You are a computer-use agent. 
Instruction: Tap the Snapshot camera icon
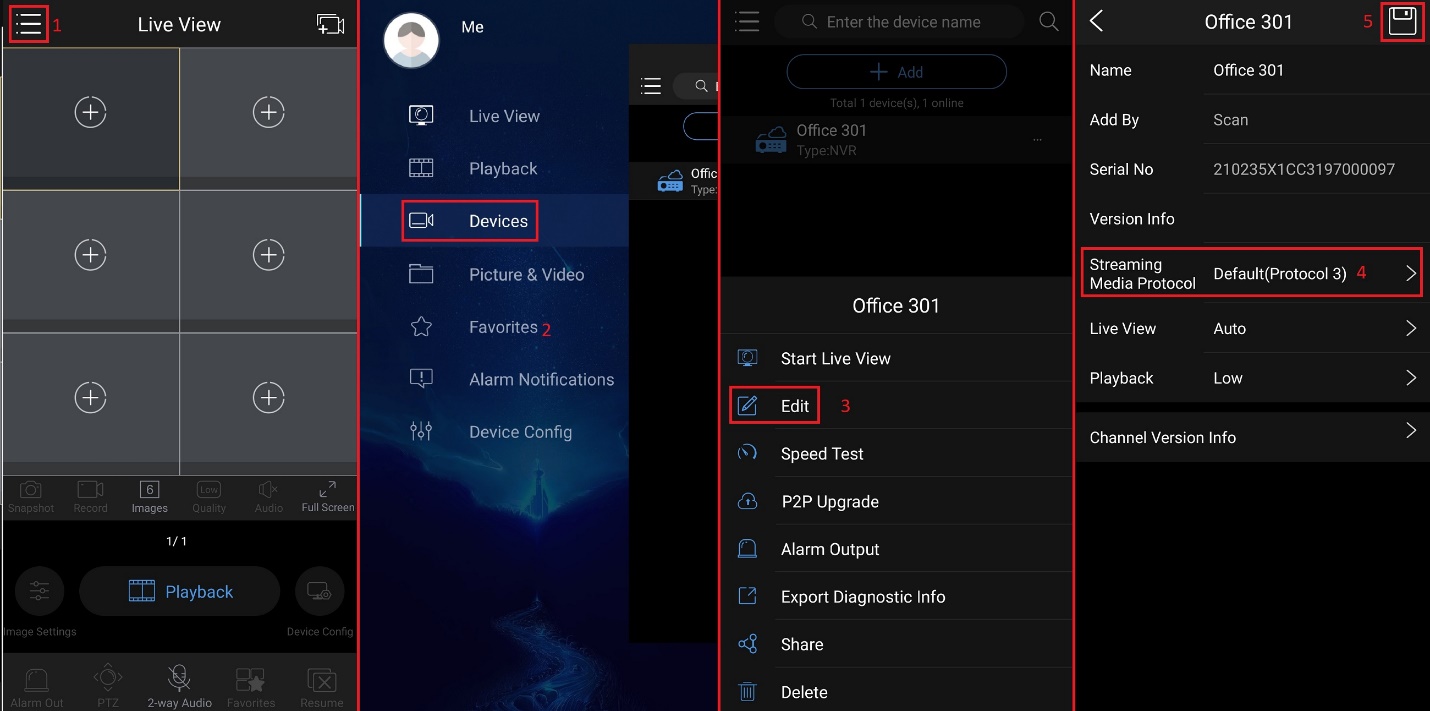click(x=31, y=489)
